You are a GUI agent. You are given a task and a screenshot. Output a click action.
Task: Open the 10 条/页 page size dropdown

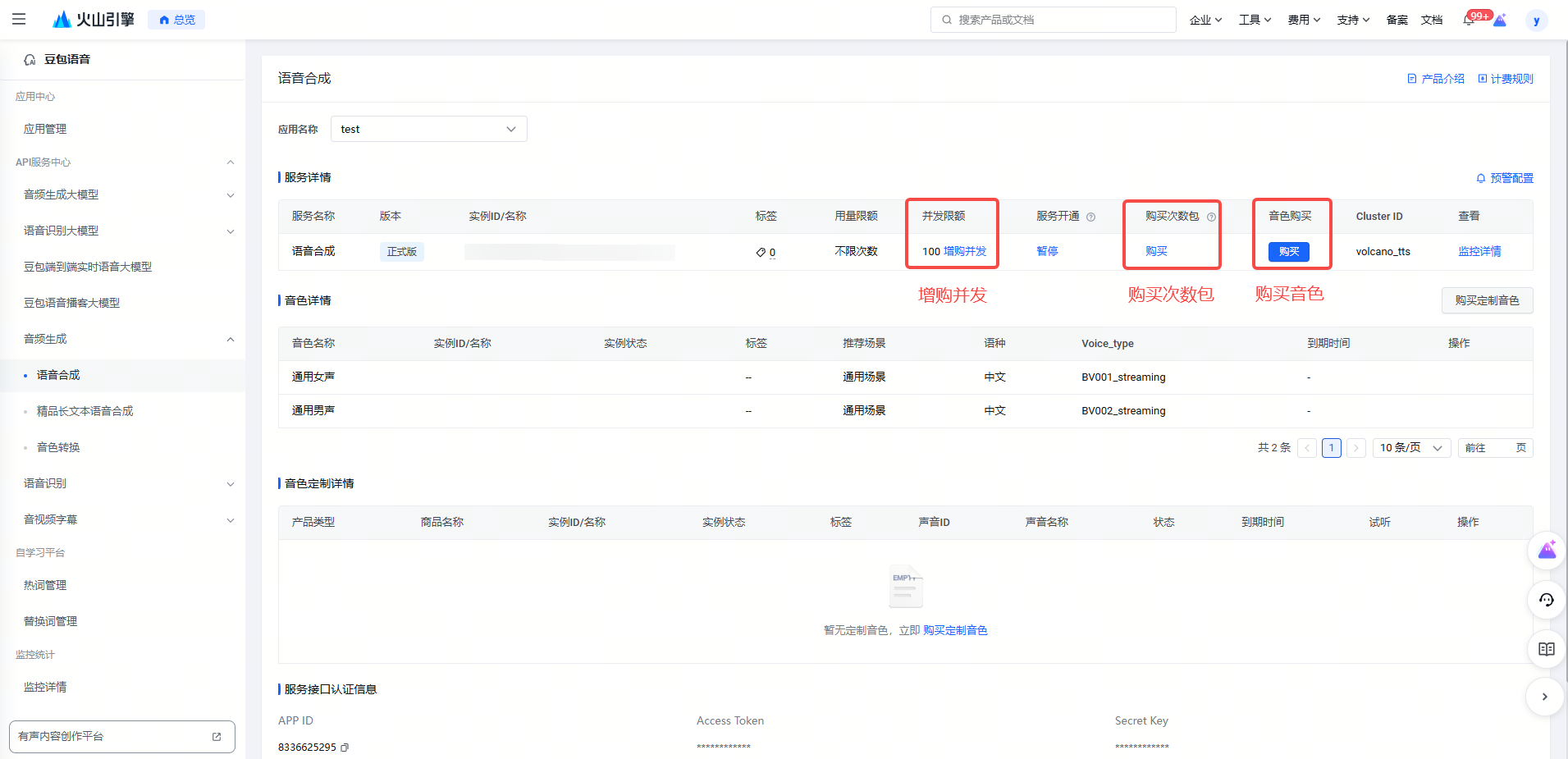point(1411,448)
